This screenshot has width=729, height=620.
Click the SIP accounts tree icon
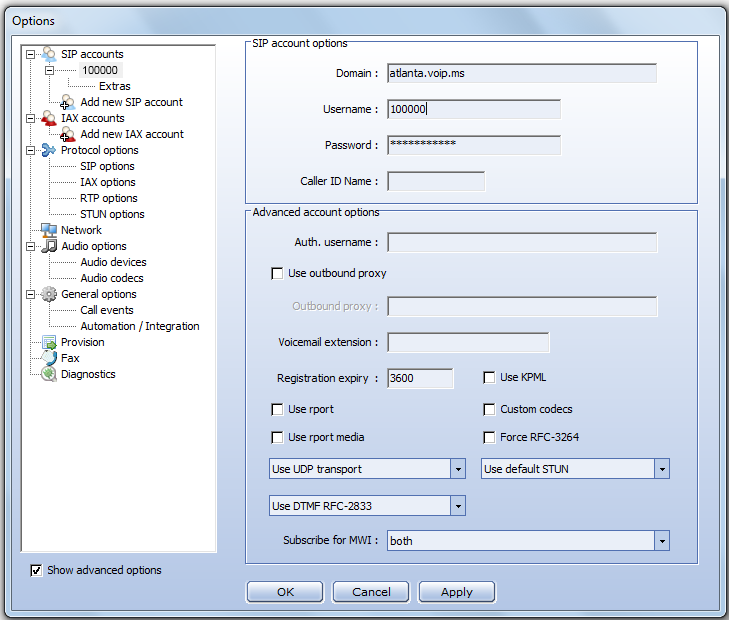point(49,54)
